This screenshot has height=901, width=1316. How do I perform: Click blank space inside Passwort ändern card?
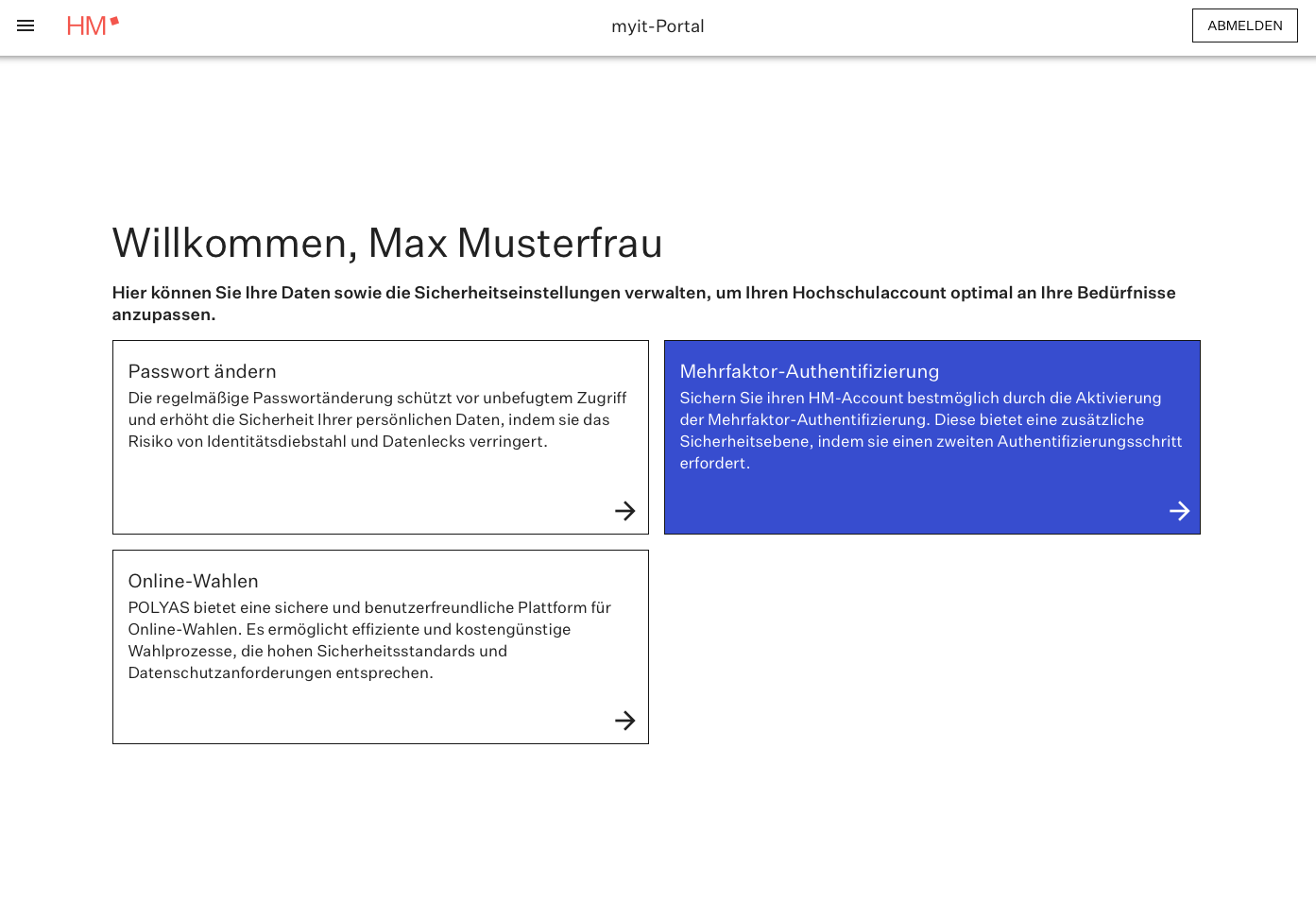tap(359, 496)
